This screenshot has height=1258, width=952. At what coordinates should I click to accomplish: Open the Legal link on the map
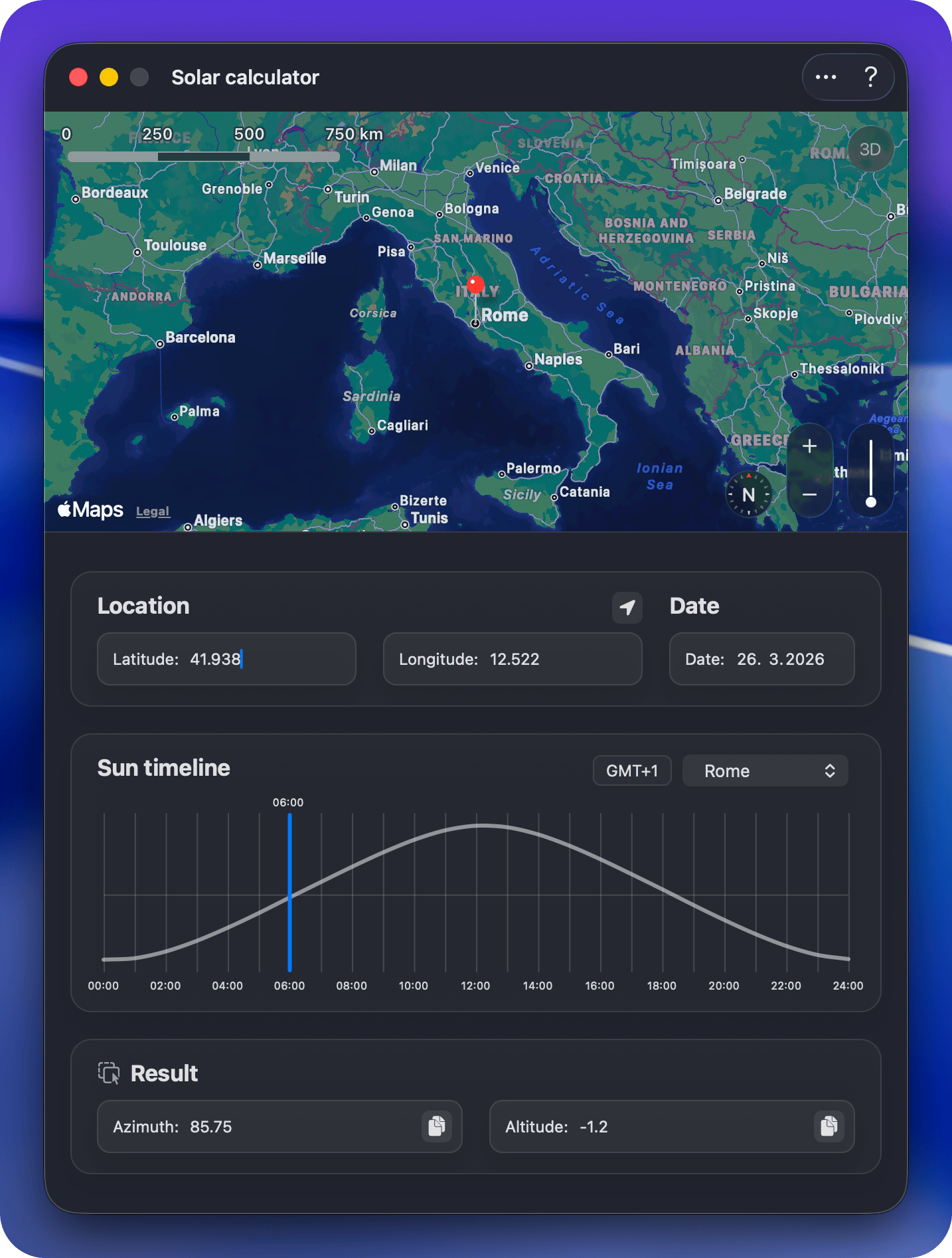coord(153,511)
